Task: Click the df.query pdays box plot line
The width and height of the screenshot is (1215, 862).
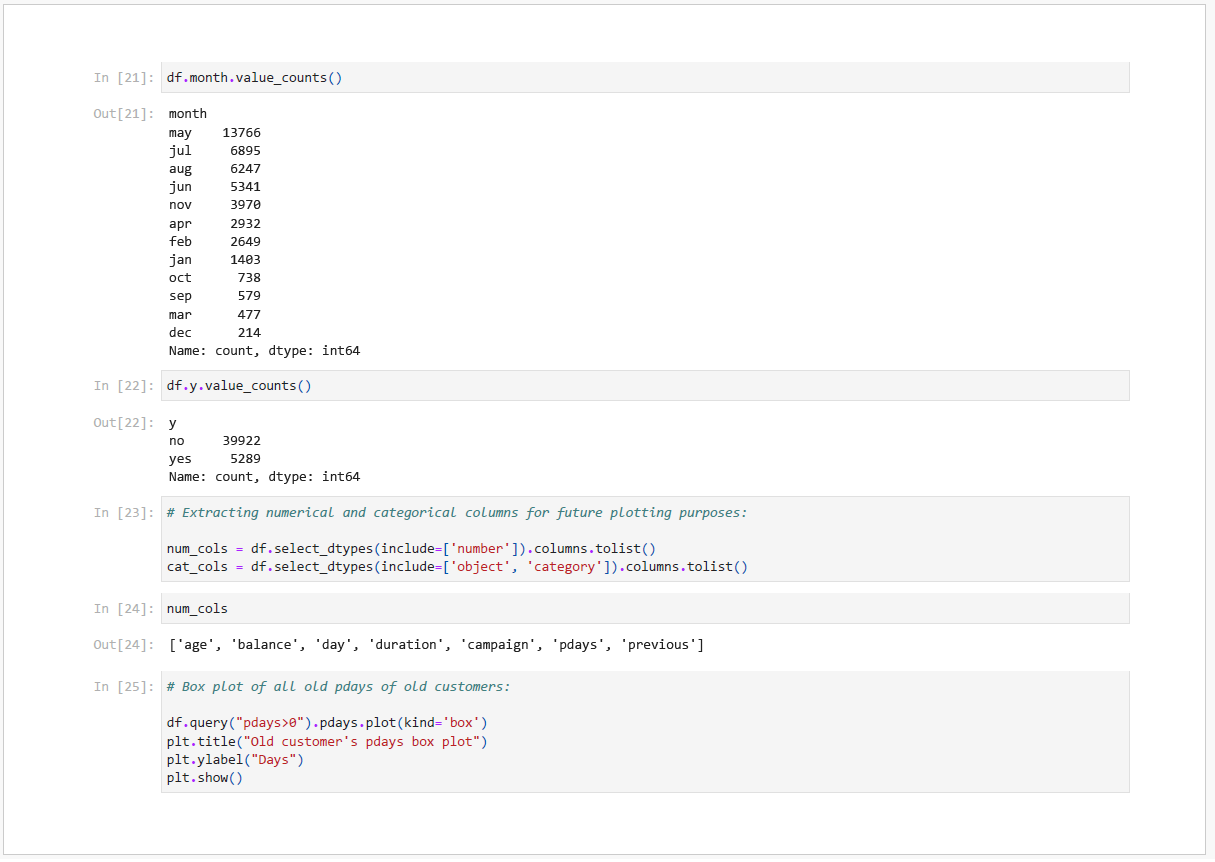Action: click(x=326, y=723)
